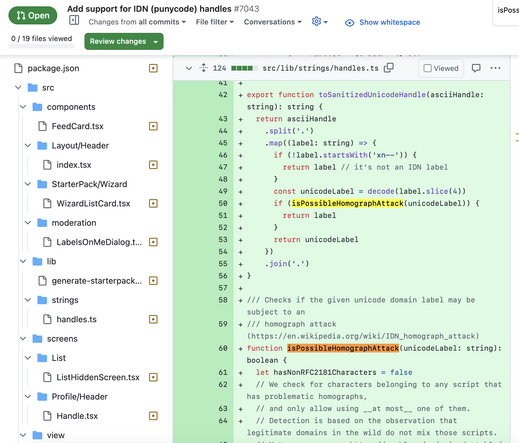Viewport: 519px width, 443px height.
Task: Click modified marker next to generate-starterpack
Action: pyautogui.click(x=153, y=281)
